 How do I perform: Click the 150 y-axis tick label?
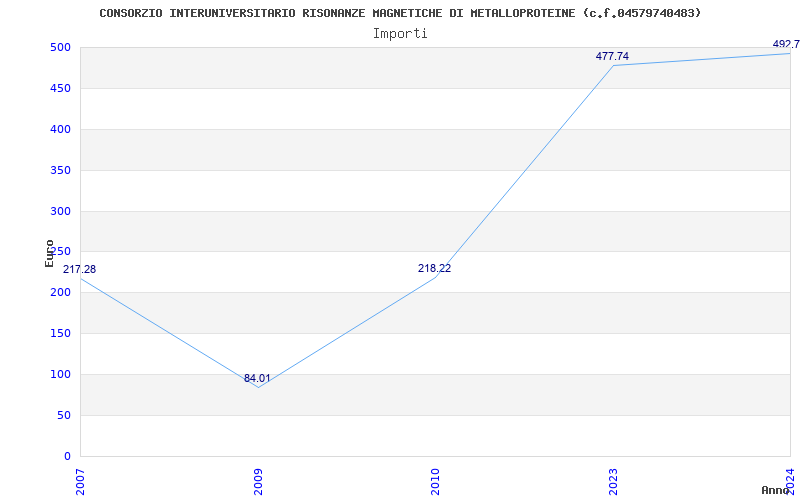pos(60,334)
